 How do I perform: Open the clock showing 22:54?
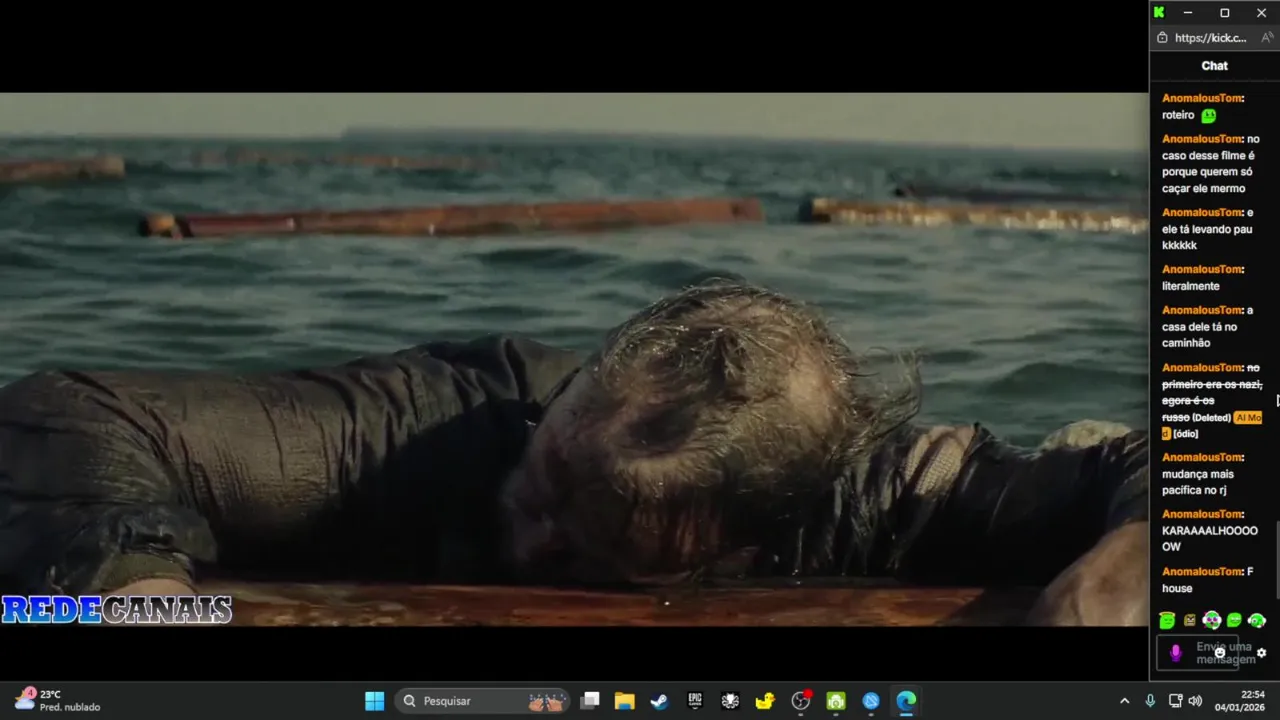click(x=1239, y=700)
